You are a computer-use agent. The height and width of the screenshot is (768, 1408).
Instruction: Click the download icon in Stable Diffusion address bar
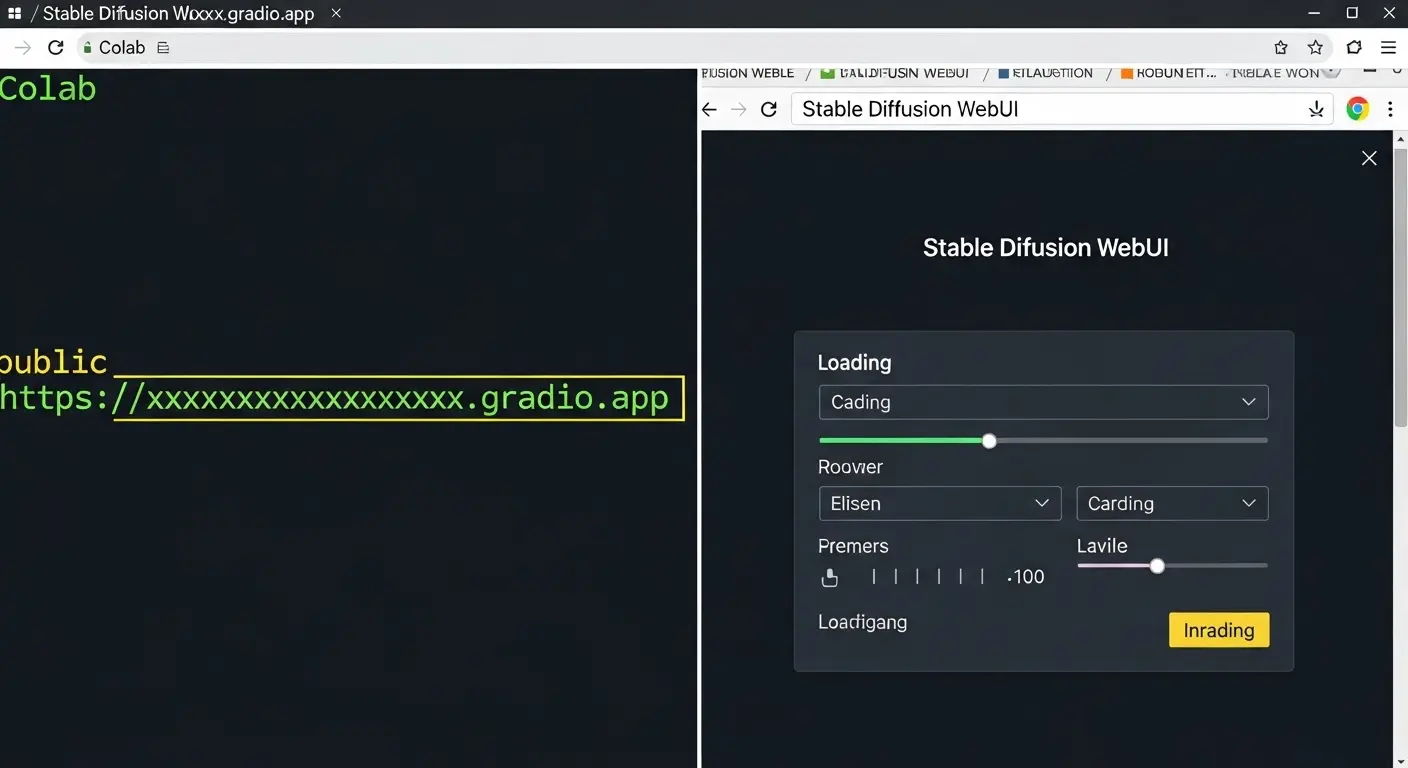1316,109
